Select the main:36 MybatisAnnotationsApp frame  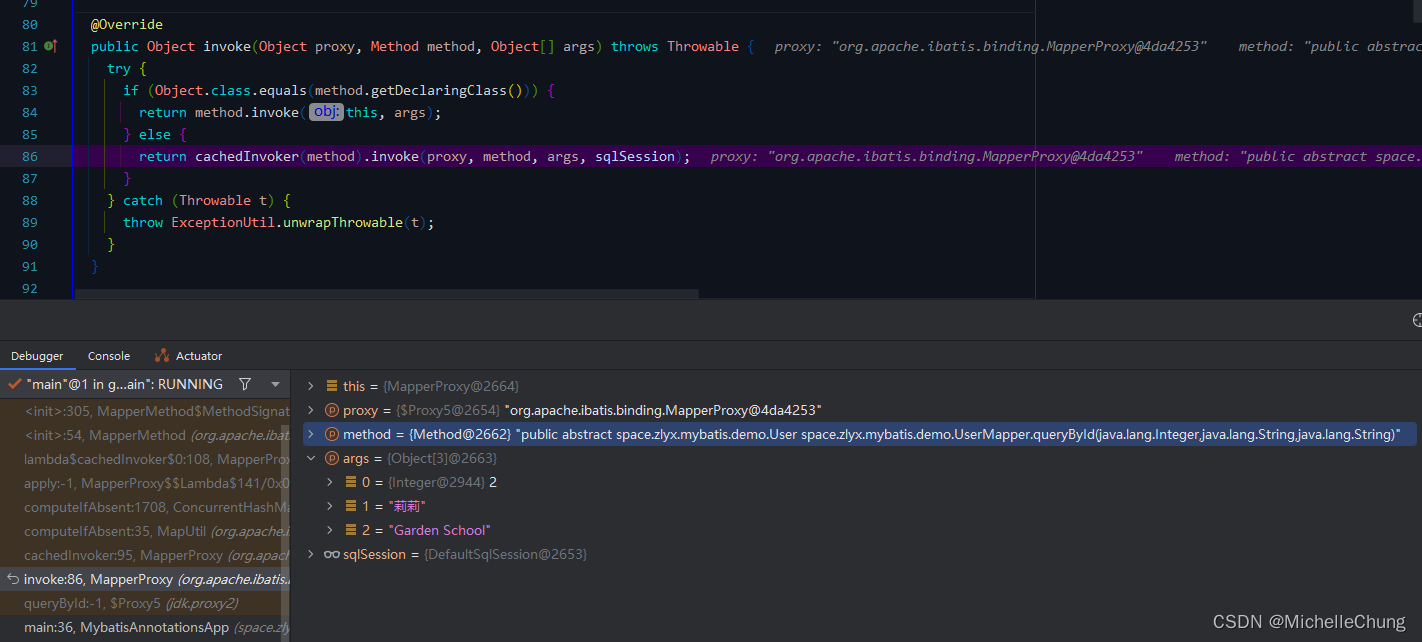(145, 627)
